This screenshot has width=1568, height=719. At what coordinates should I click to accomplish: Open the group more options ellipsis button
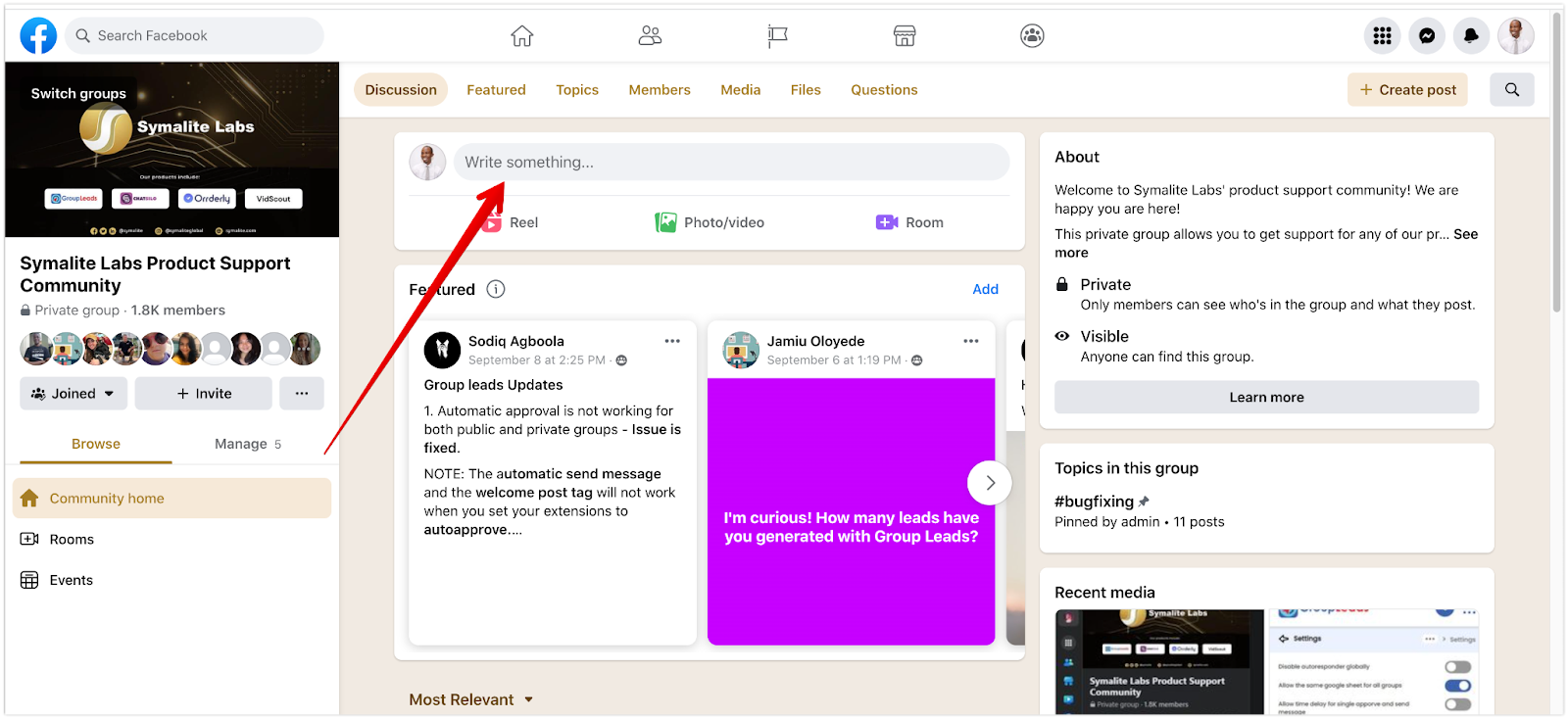tap(302, 394)
